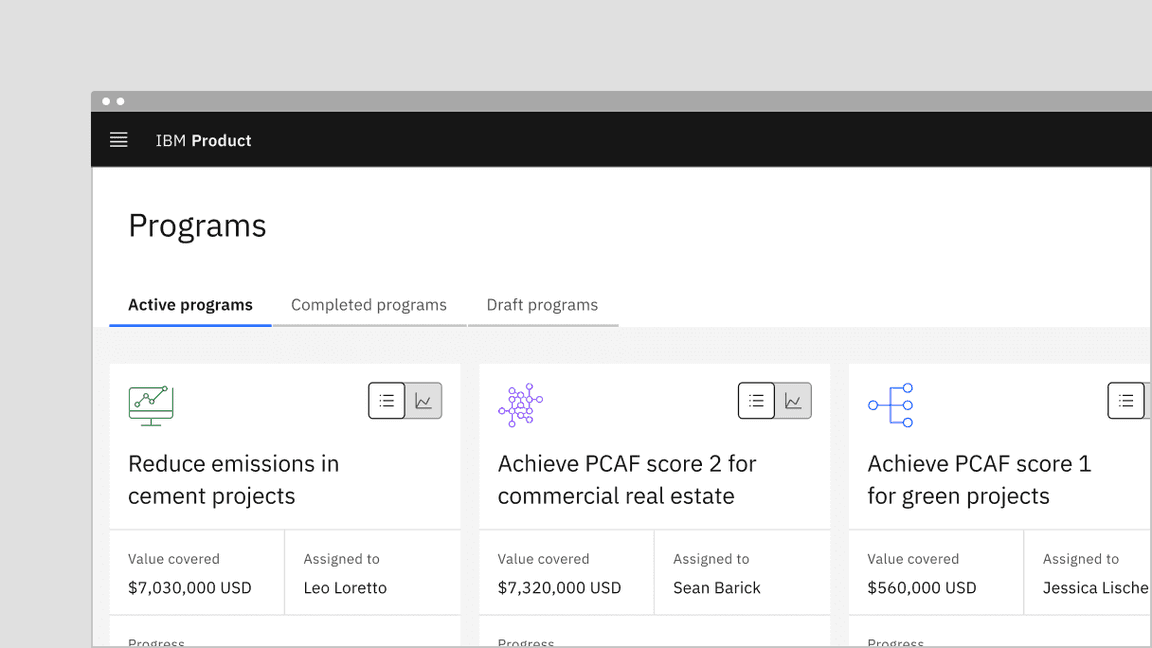Click the green emissions monitor chart icon
The width and height of the screenshot is (1152, 648).
click(150, 404)
